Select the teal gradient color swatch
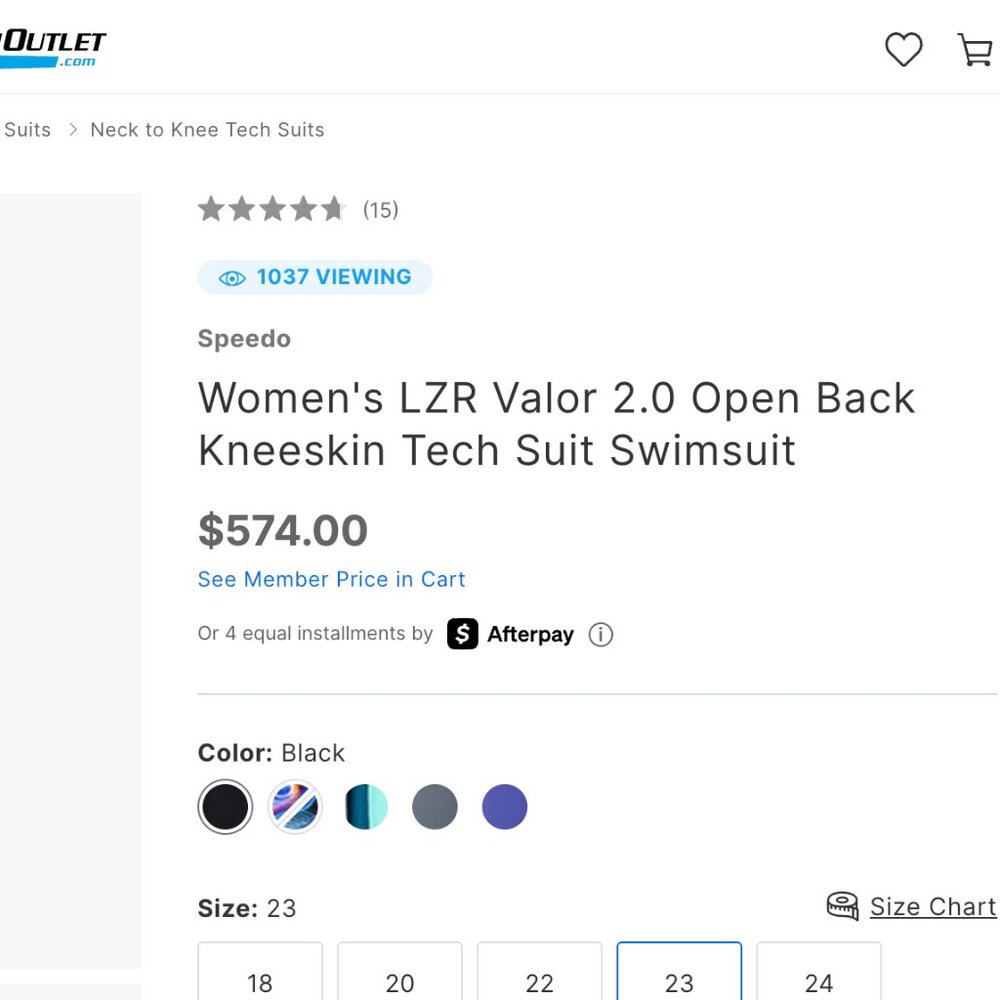Image resolution: width=1000 pixels, height=1000 pixels. tap(364, 806)
